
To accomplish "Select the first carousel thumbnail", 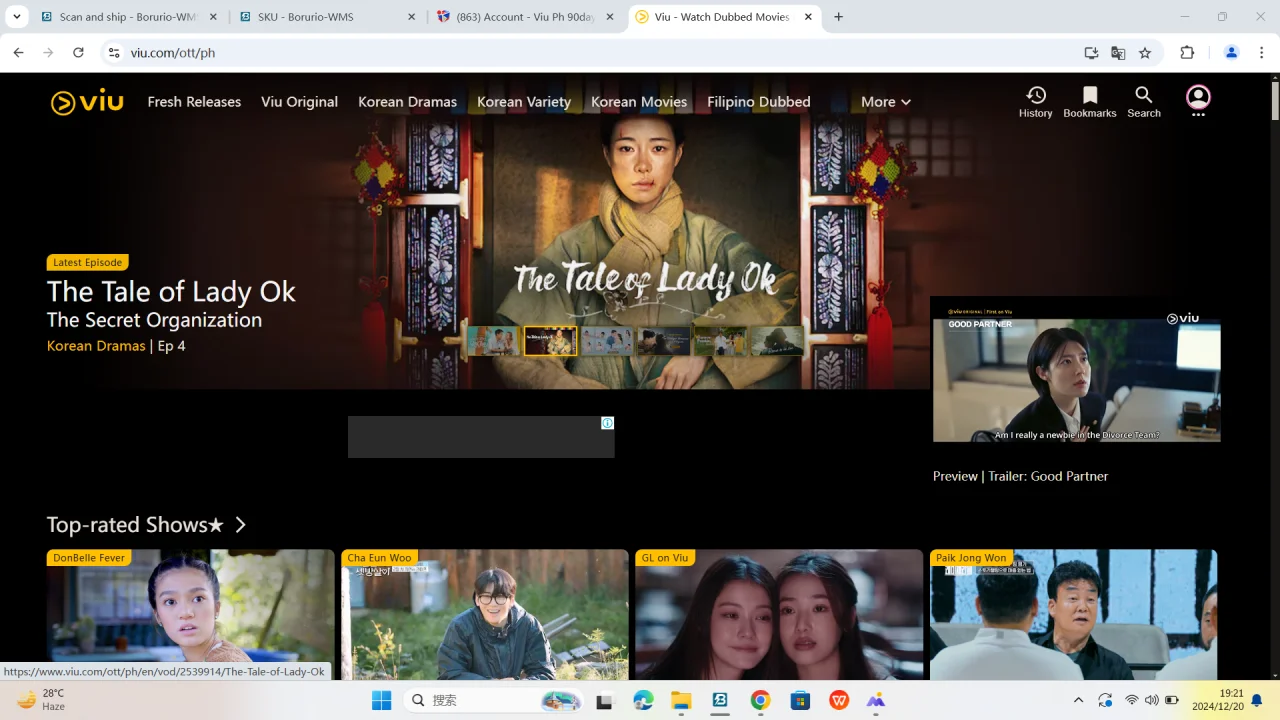I will (493, 341).
